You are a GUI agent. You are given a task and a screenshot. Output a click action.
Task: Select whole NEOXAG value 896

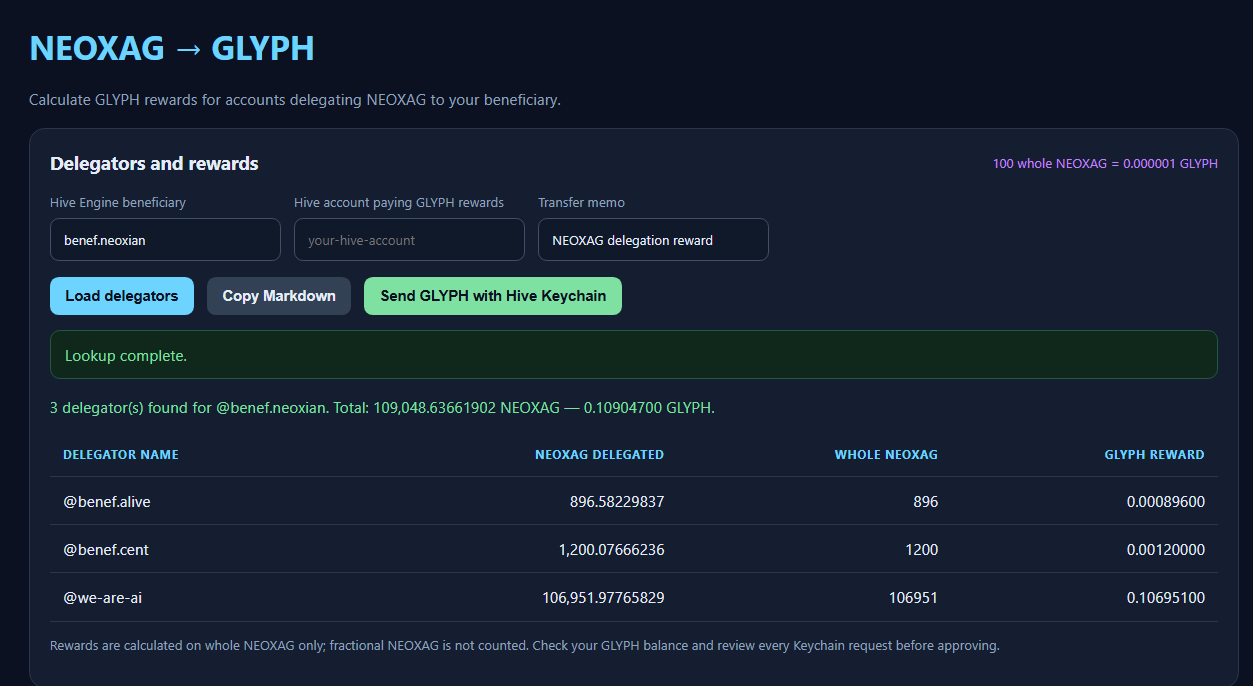[x=925, y=502]
